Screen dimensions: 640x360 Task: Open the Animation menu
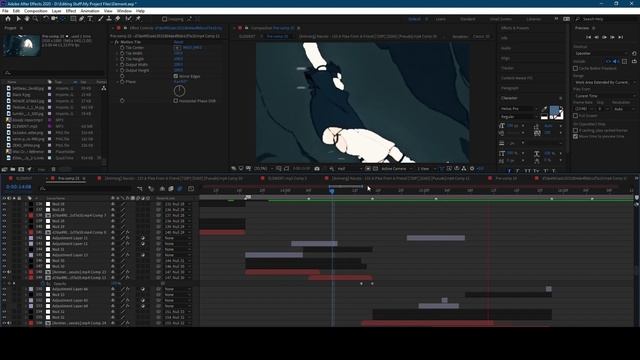point(90,11)
